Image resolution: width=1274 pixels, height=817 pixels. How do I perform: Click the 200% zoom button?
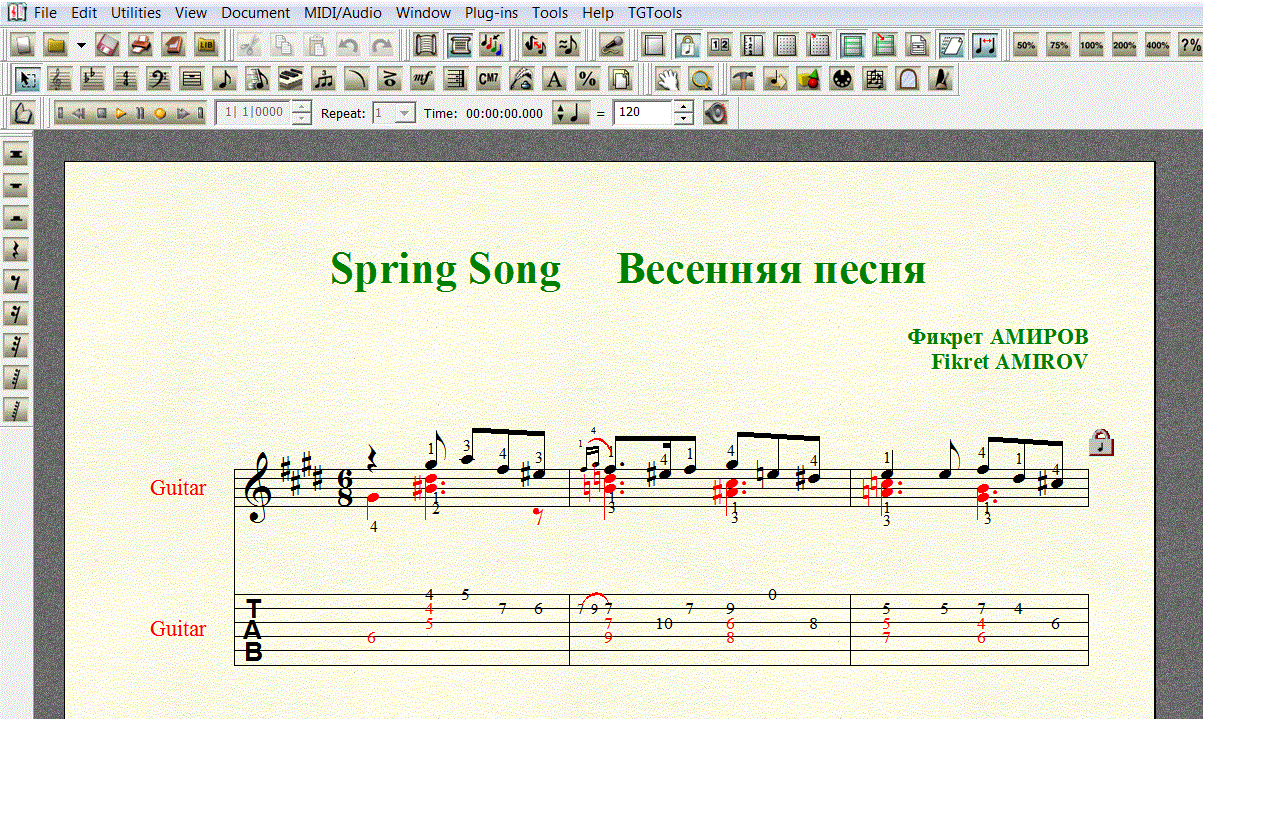(1124, 45)
